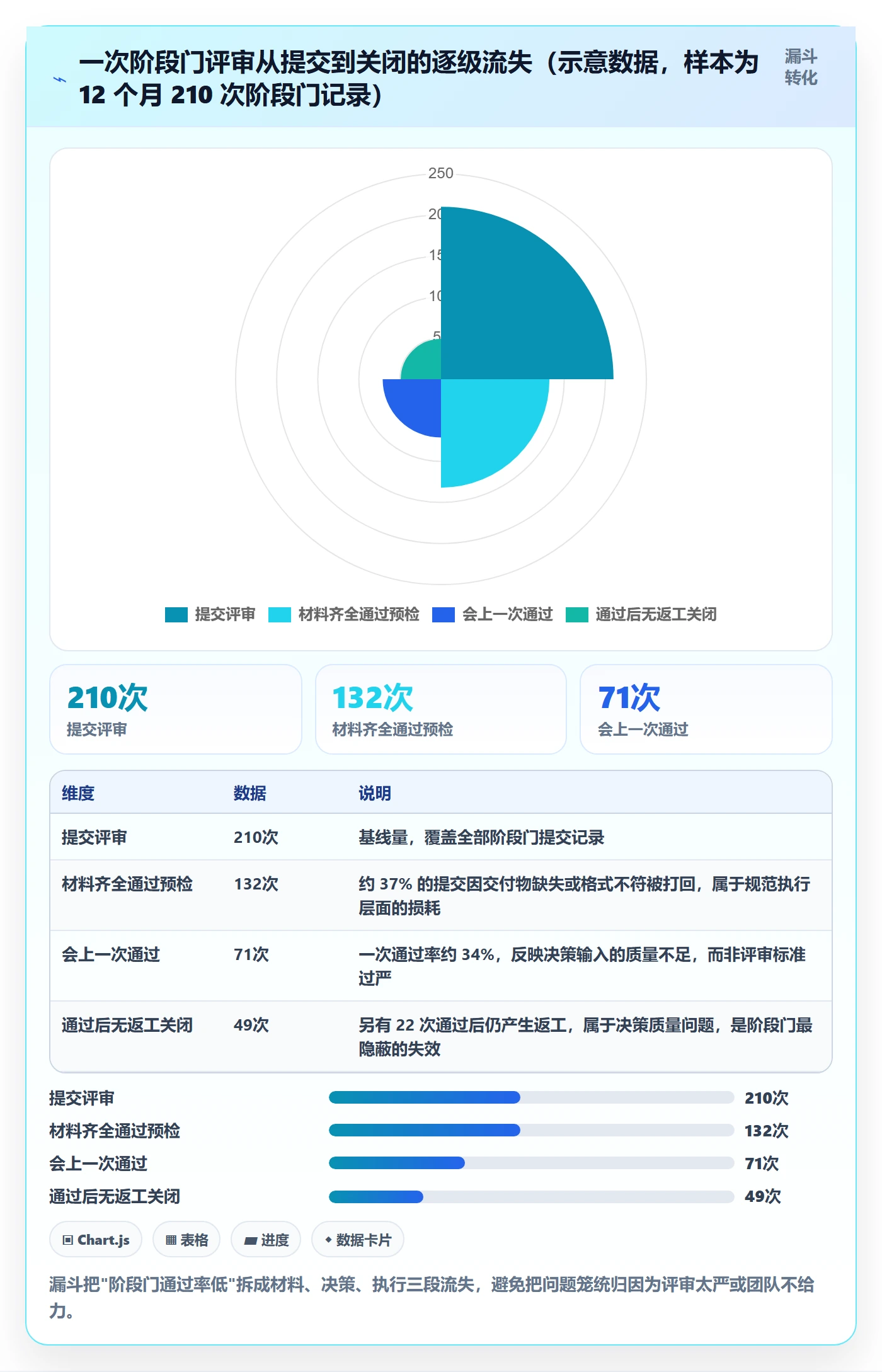
Task: Click the small green polar chart segment
Action: point(425,363)
